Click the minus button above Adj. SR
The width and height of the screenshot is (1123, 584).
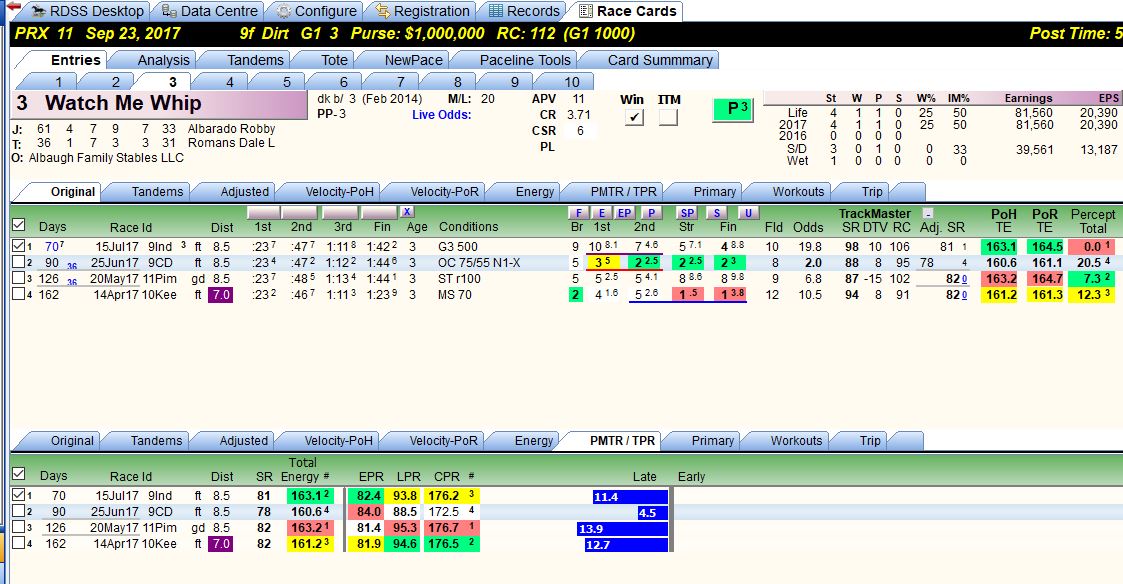(927, 213)
